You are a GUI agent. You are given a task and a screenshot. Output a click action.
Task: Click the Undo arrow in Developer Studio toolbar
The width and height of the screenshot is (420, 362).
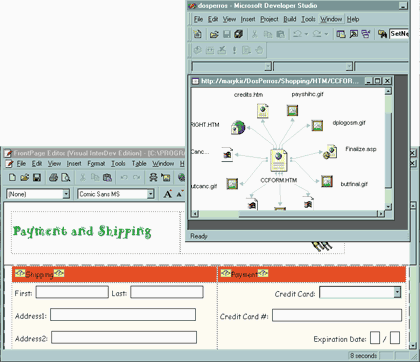click(x=297, y=34)
